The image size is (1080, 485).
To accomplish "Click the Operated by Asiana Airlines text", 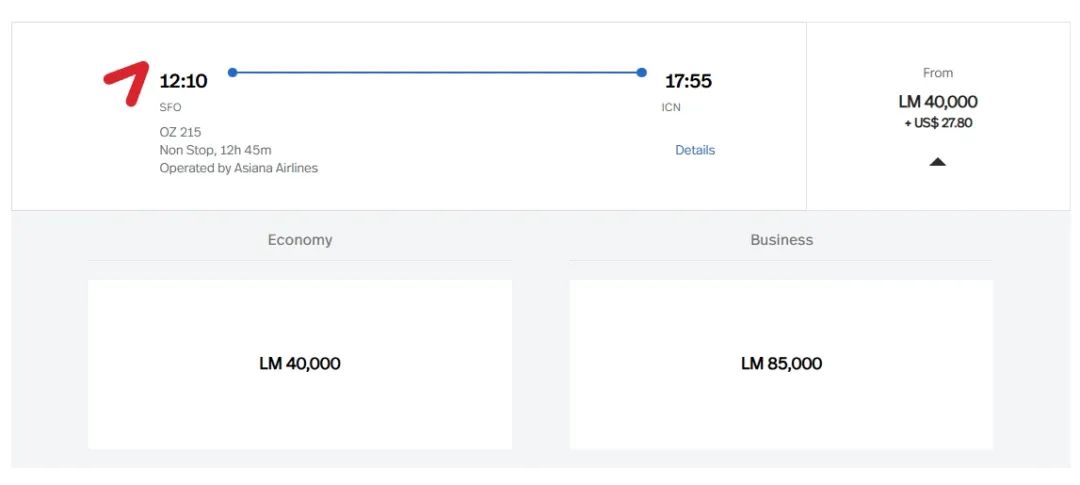I will click(239, 168).
